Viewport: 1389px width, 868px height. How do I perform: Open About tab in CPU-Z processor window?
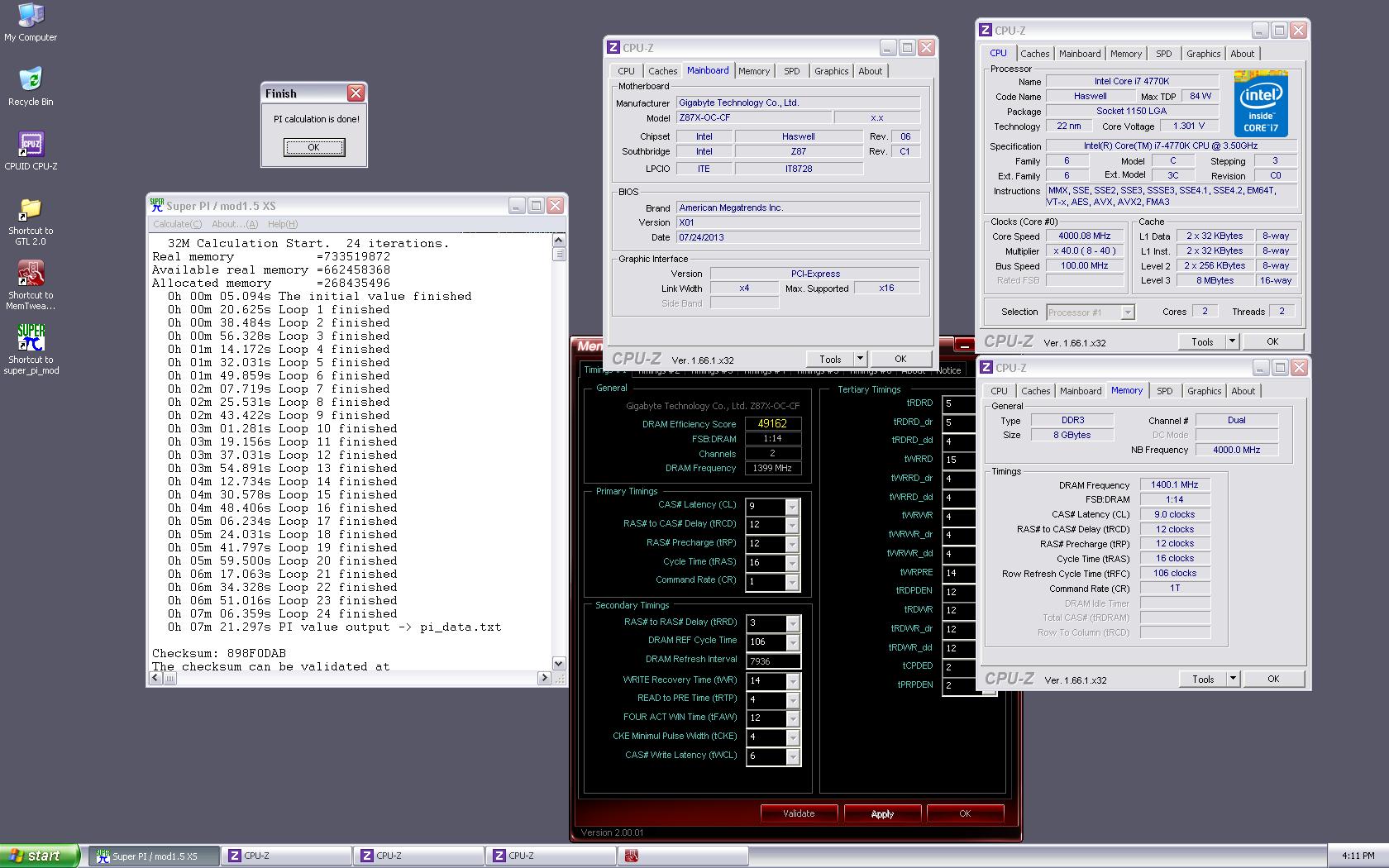[1242, 54]
